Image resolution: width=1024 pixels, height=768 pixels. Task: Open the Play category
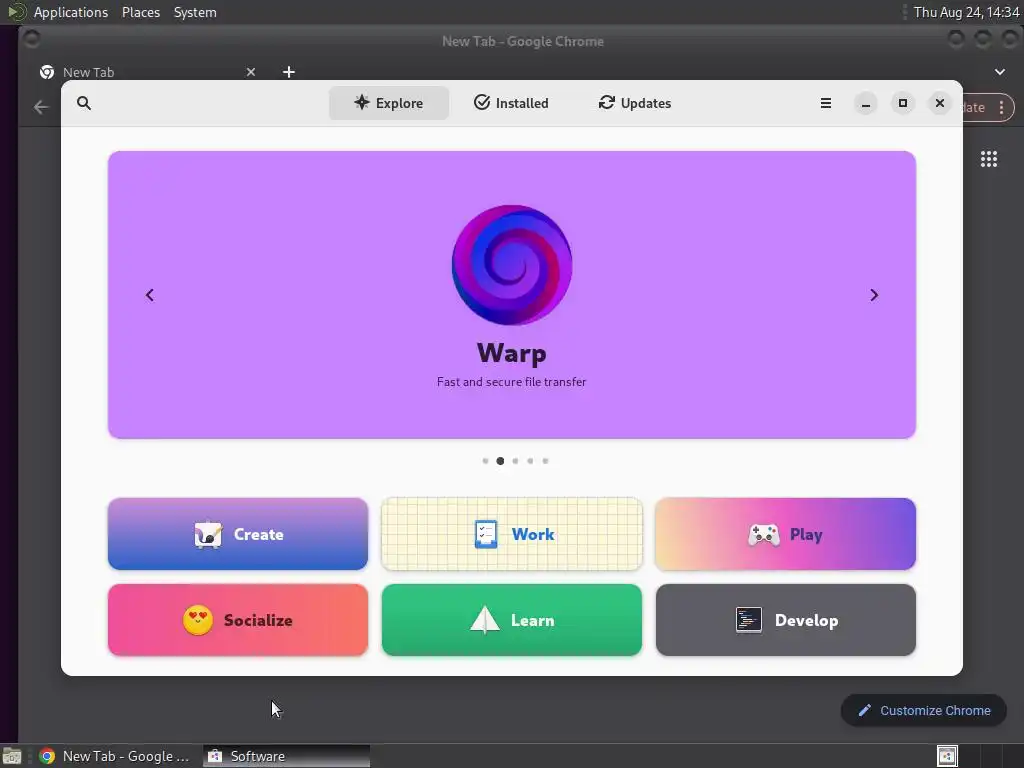tap(786, 534)
